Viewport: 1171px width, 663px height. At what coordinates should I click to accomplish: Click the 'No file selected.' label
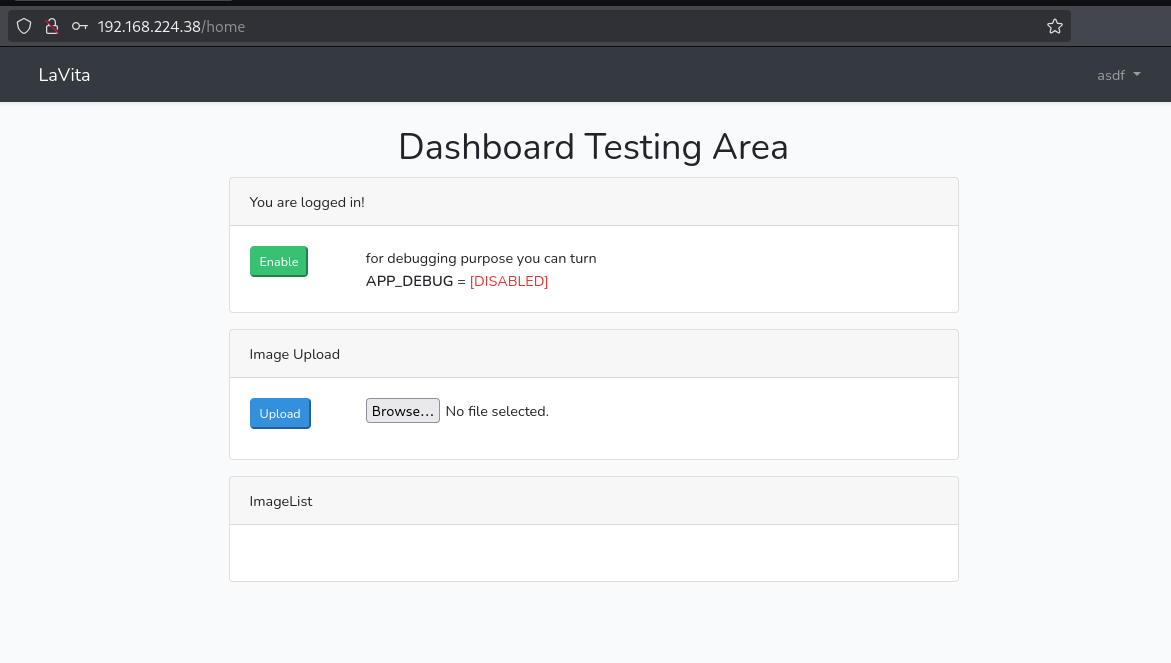click(x=497, y=411)
